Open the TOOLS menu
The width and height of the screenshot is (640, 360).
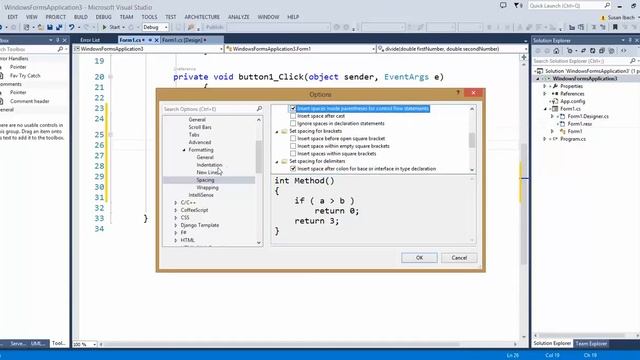[149, 17]
